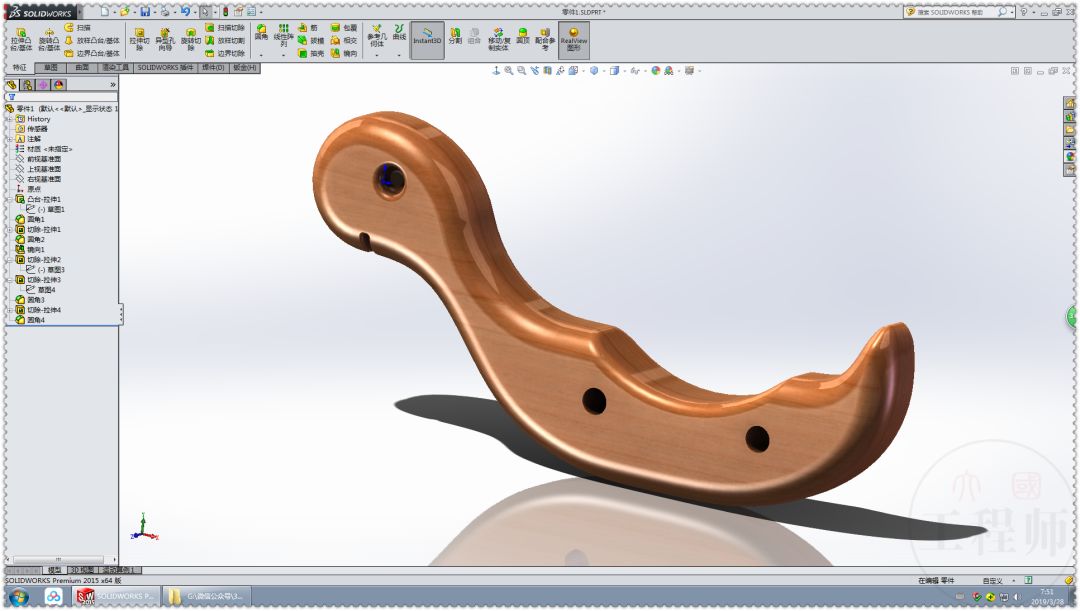The height and width of the screenshot is (611, 1080).
Task: Open the Appearances task pane icon
Action: coord(1069,156)
